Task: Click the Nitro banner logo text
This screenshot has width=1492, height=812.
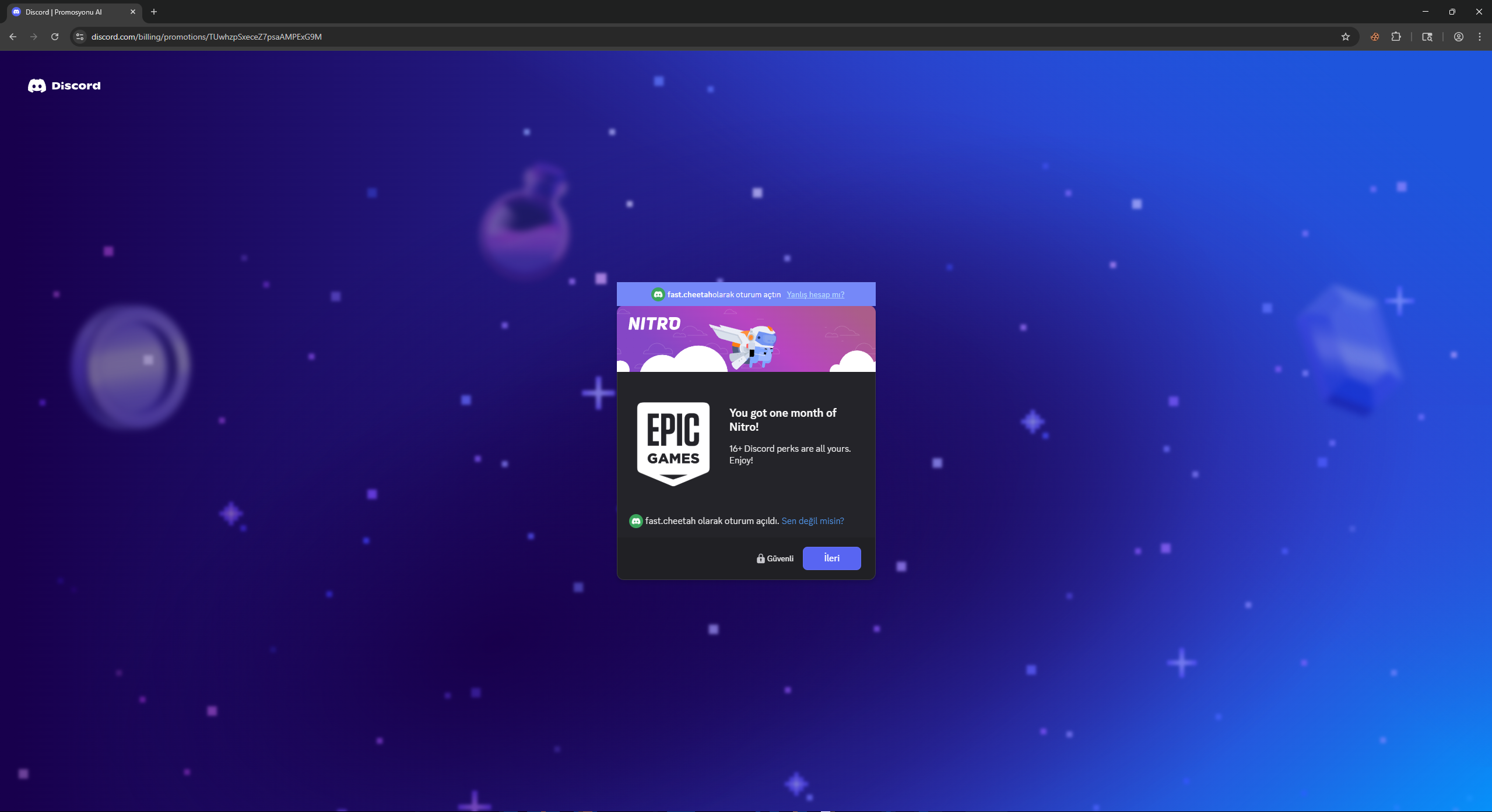Action: [x=654, y=324]
